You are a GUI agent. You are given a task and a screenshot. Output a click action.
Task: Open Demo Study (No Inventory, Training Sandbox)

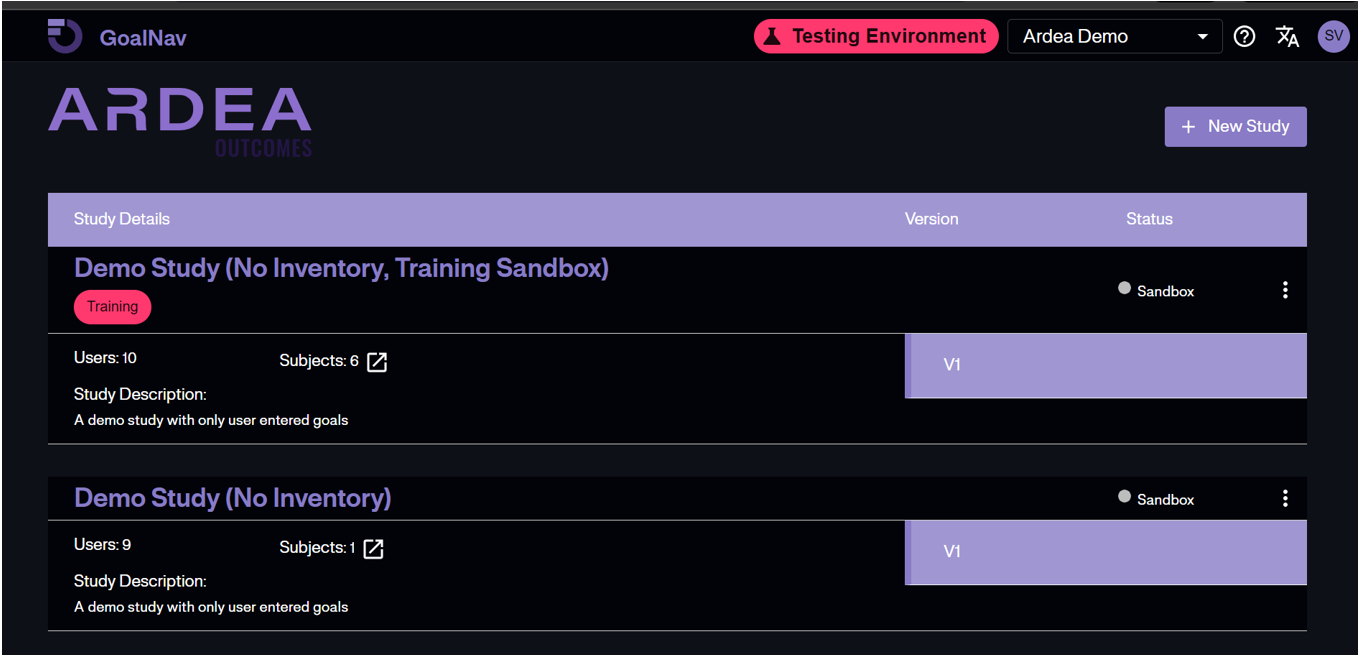[x=341, y=268]
